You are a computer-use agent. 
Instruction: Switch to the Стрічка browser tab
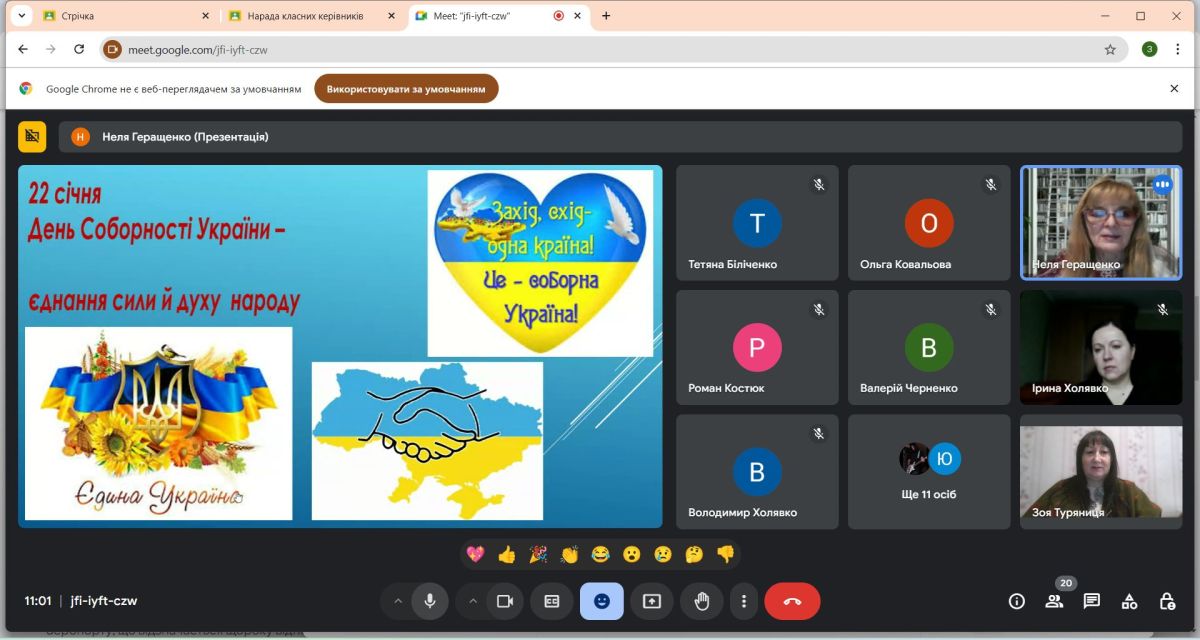(x=120, y=16)
